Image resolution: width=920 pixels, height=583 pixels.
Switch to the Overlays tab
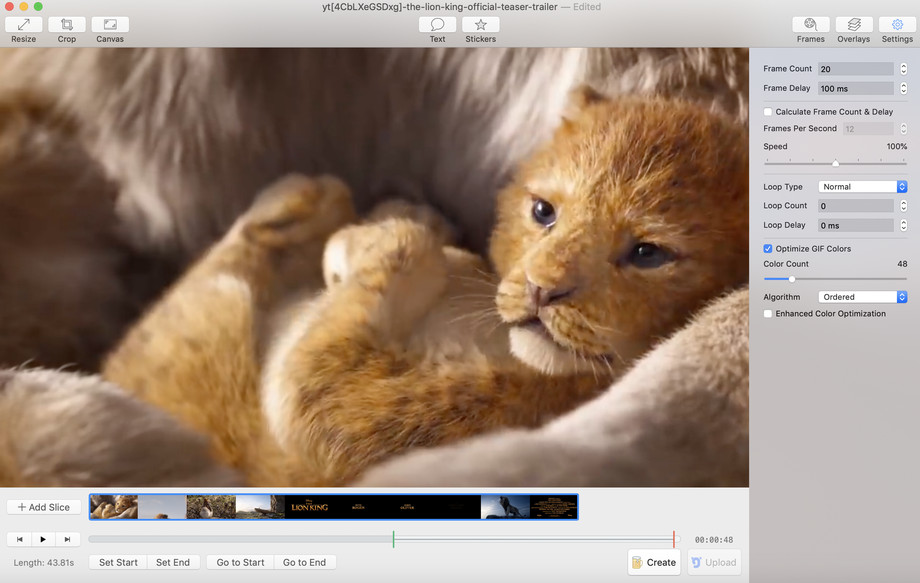(x=854, y=25)
